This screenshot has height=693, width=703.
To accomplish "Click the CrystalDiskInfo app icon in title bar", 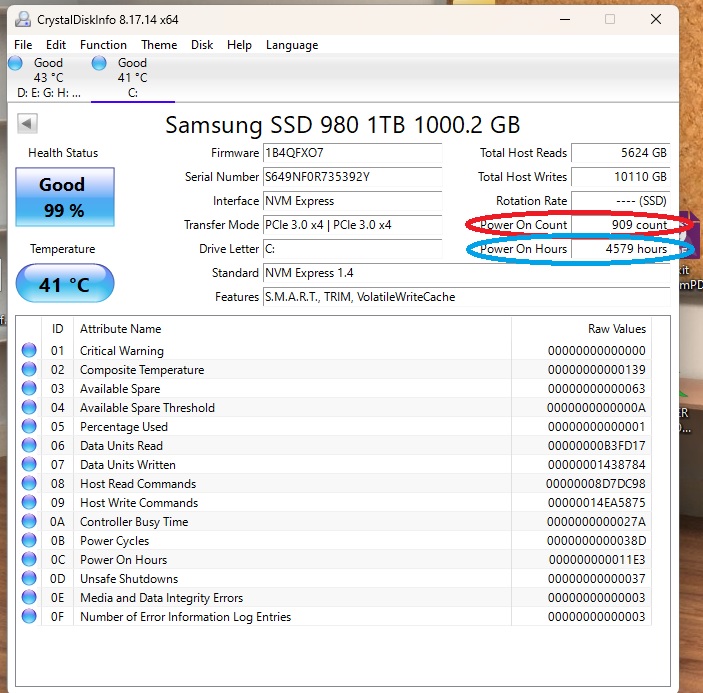I will pos(22,19).
